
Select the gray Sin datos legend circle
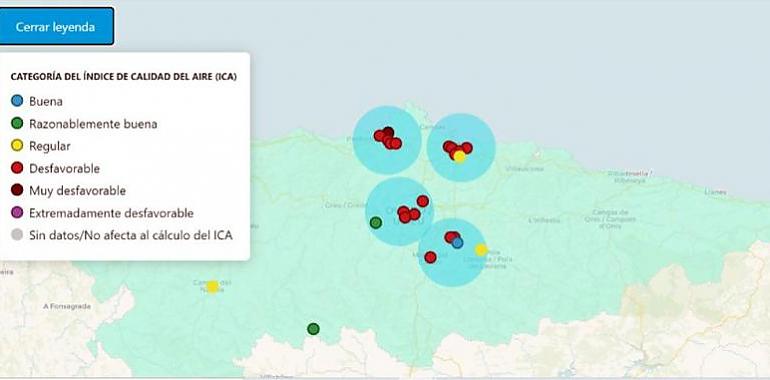tap(17, 235)
